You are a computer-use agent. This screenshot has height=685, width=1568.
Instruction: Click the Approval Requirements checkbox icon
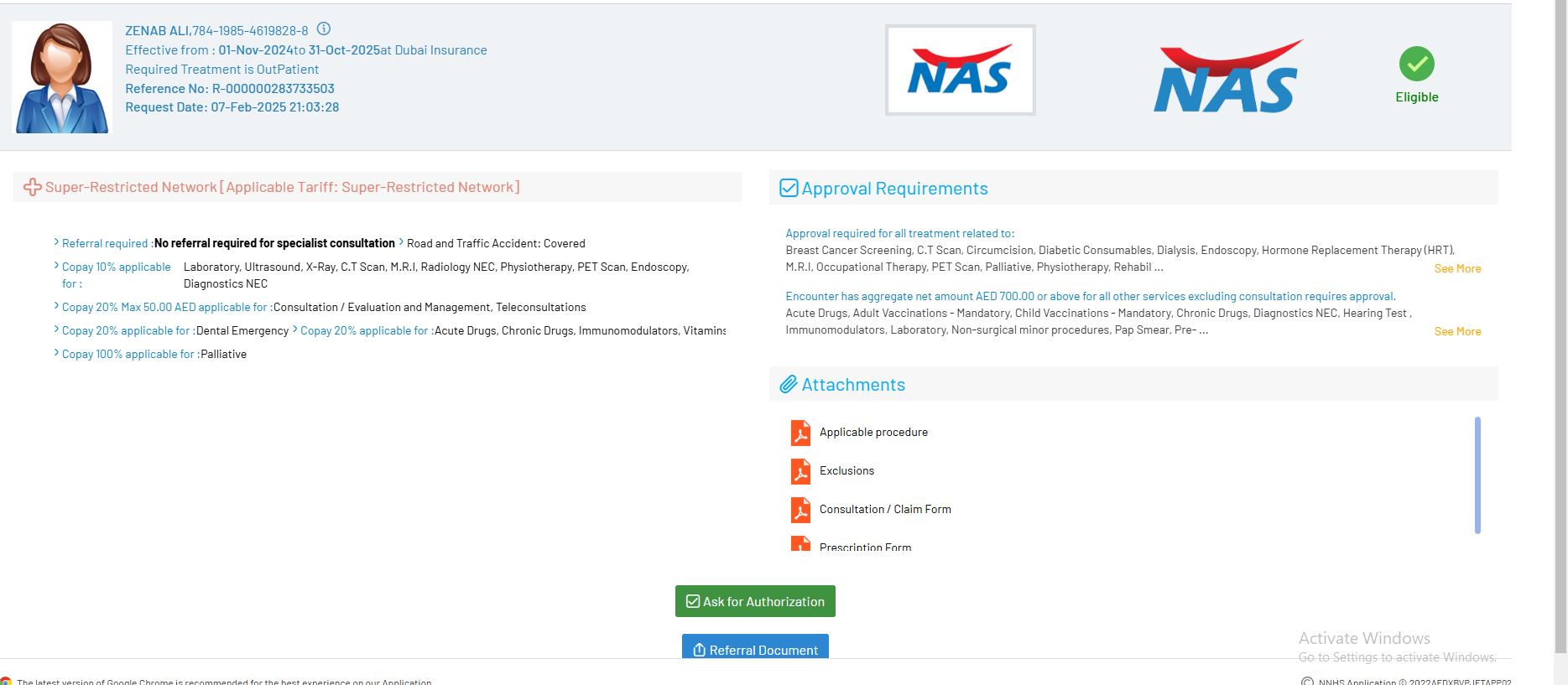tap(789, 188)
